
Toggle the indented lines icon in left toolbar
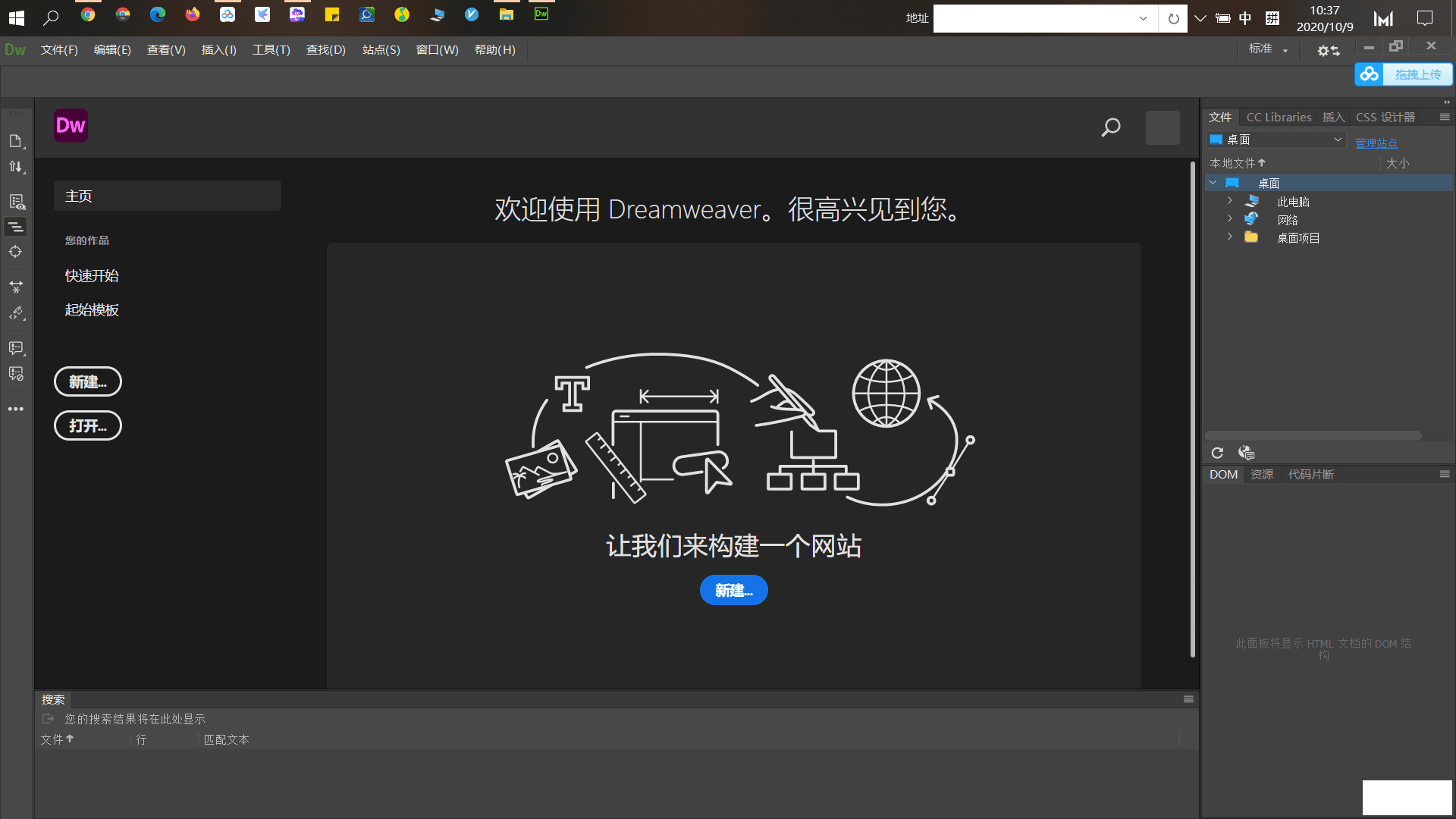click(x=15, y=227)
